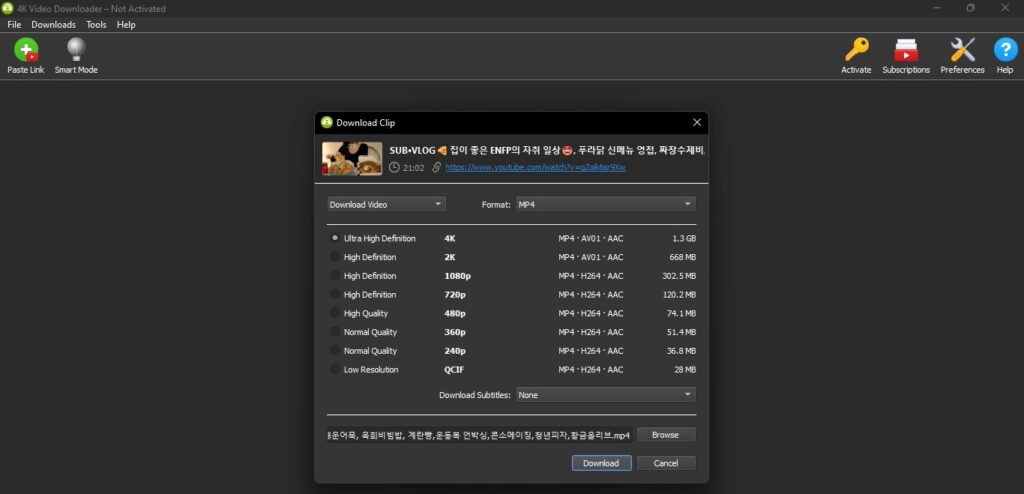Open the Downloads menu
This screenshot has height=494, width=1024.
(53, 24)
